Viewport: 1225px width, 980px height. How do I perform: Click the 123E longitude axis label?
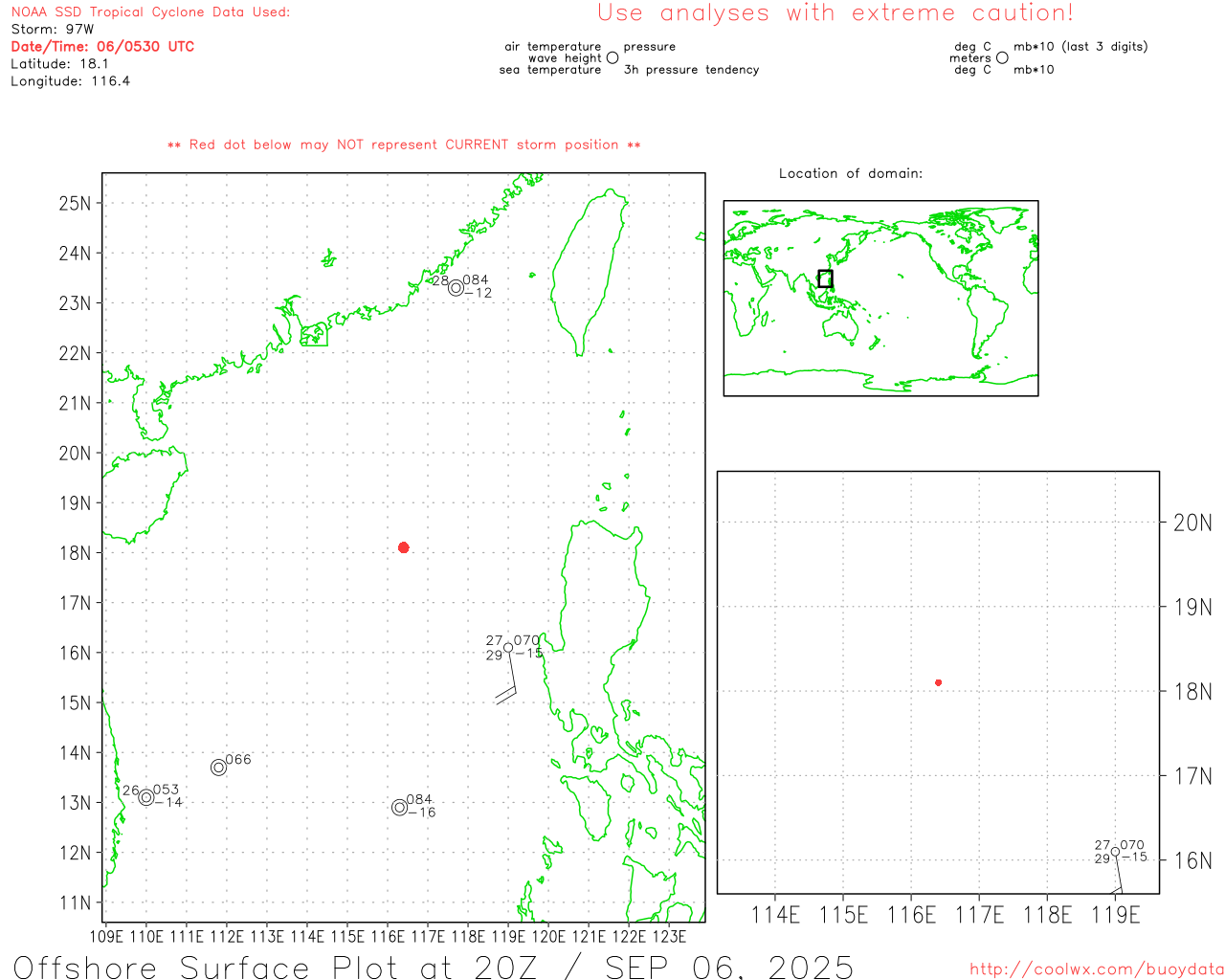[x=669, y=936]
